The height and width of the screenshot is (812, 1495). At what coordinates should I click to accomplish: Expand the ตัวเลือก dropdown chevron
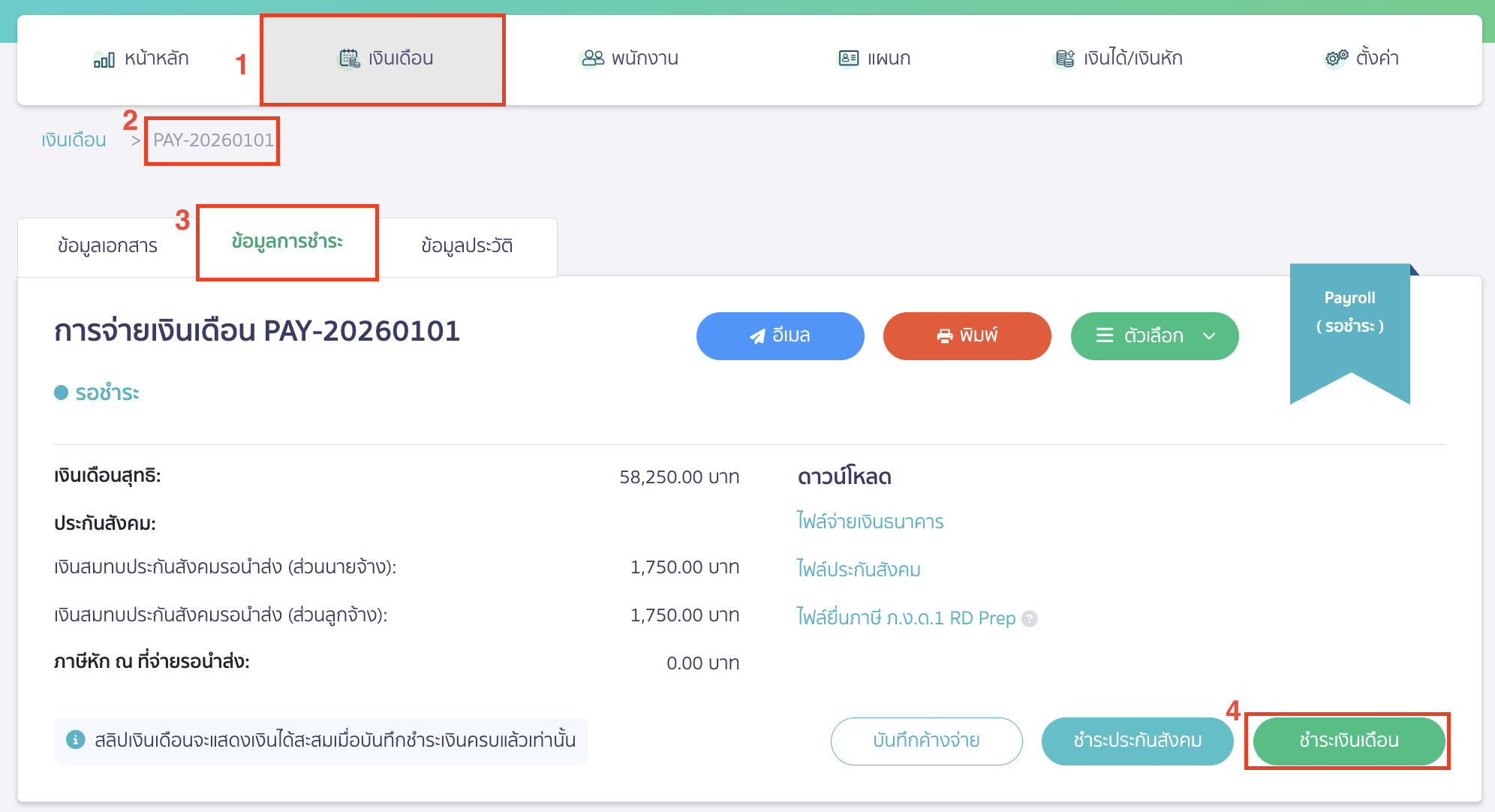(1209, 336)
